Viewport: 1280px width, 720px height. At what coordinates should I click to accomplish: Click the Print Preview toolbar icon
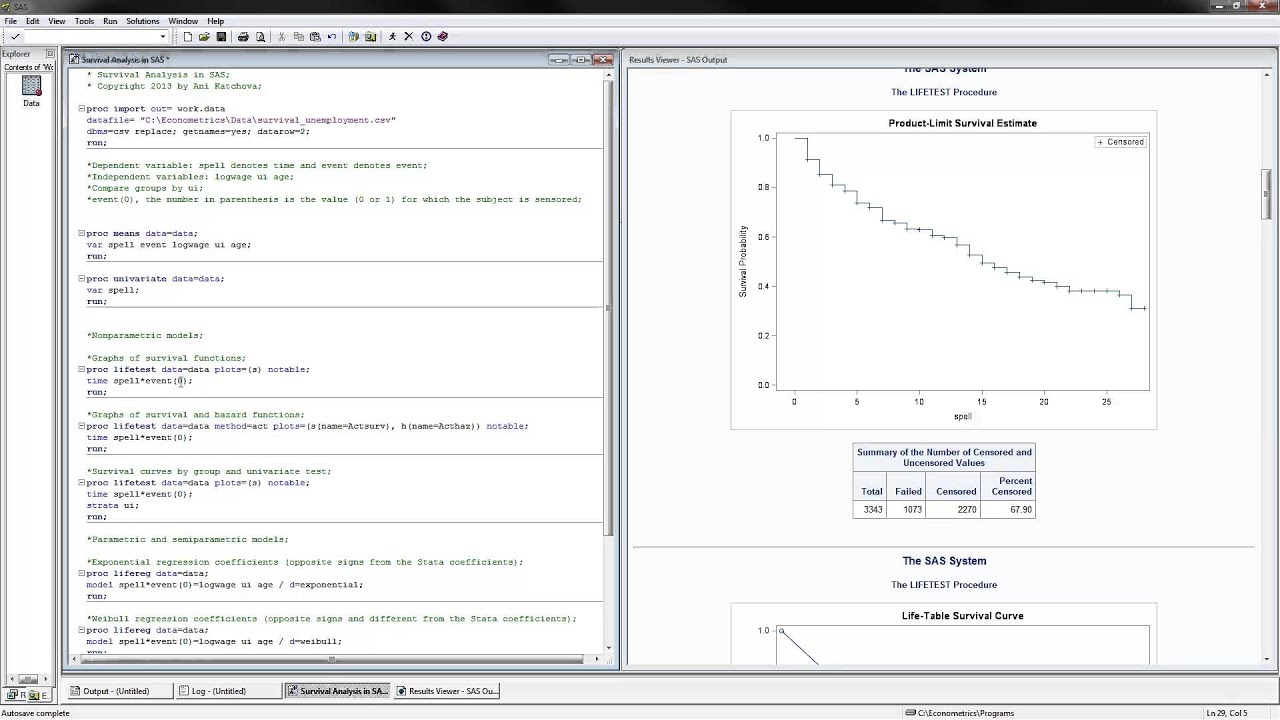[x=260, y=37]
